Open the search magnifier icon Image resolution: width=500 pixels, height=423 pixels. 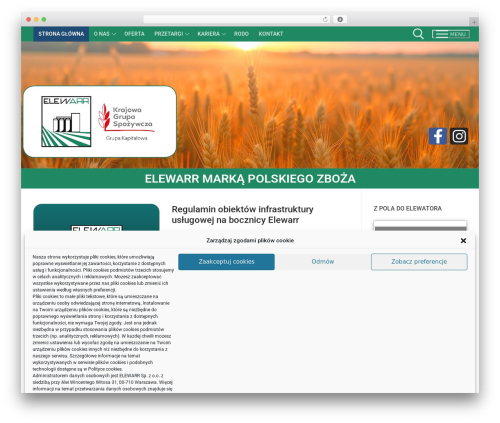pos(418,34)
